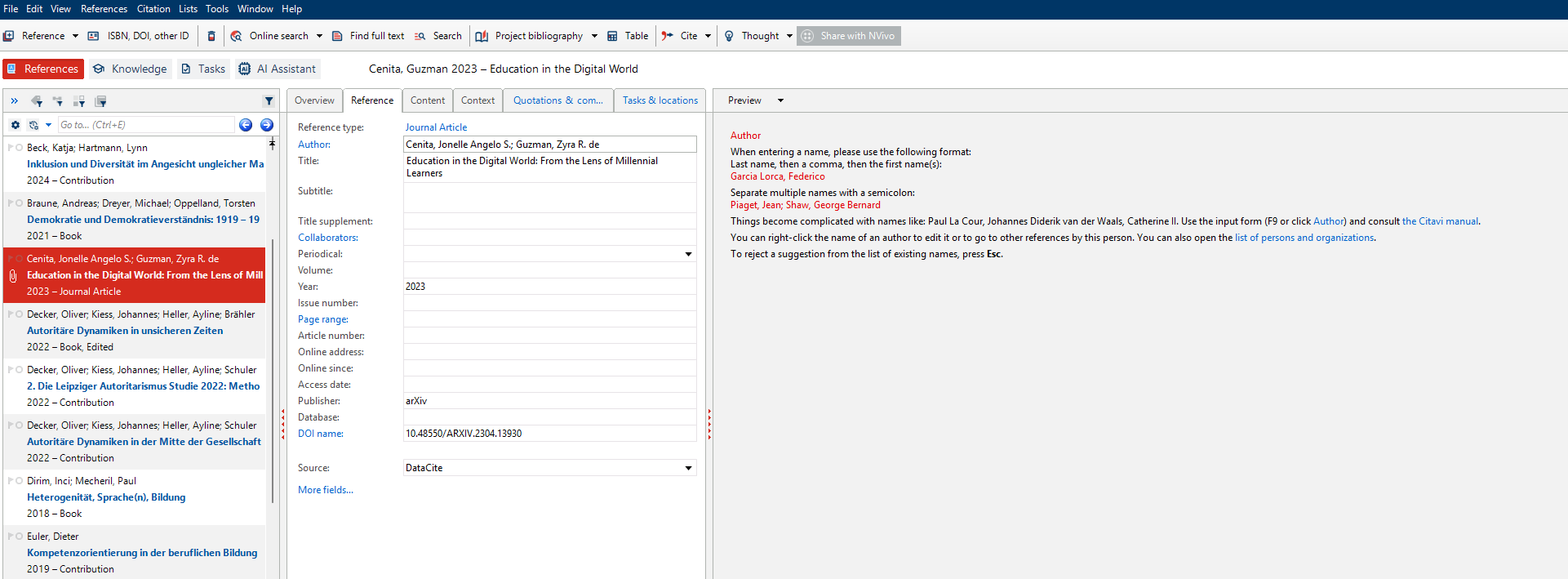
Task: Go to next reference with forward arrow
Action: click(x=267, y=125)
